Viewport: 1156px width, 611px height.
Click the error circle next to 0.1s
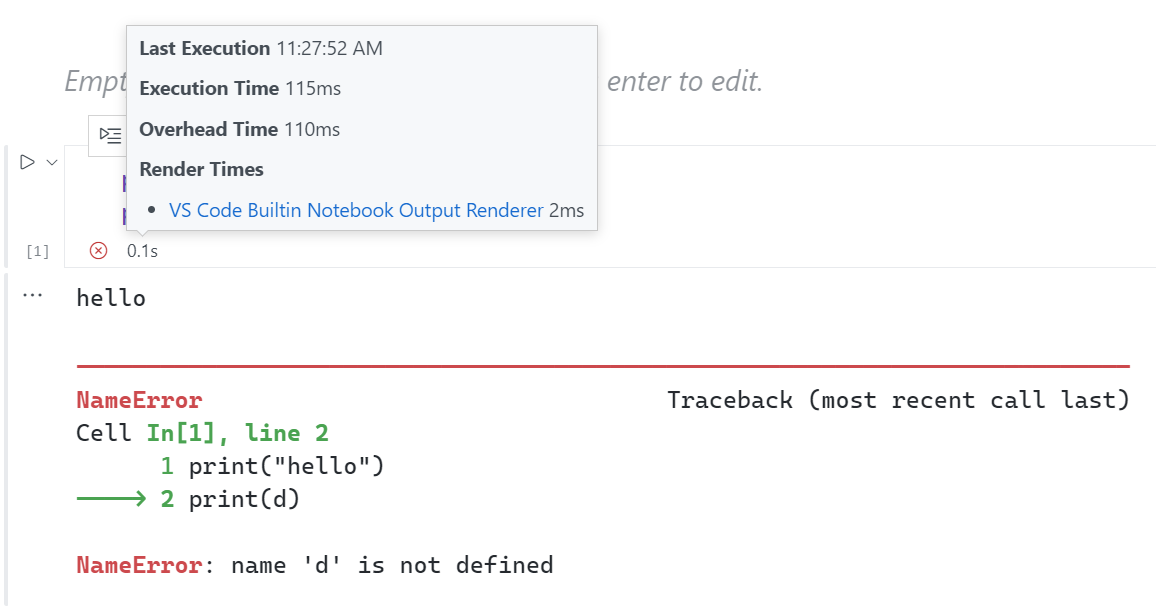pos(98,250)
